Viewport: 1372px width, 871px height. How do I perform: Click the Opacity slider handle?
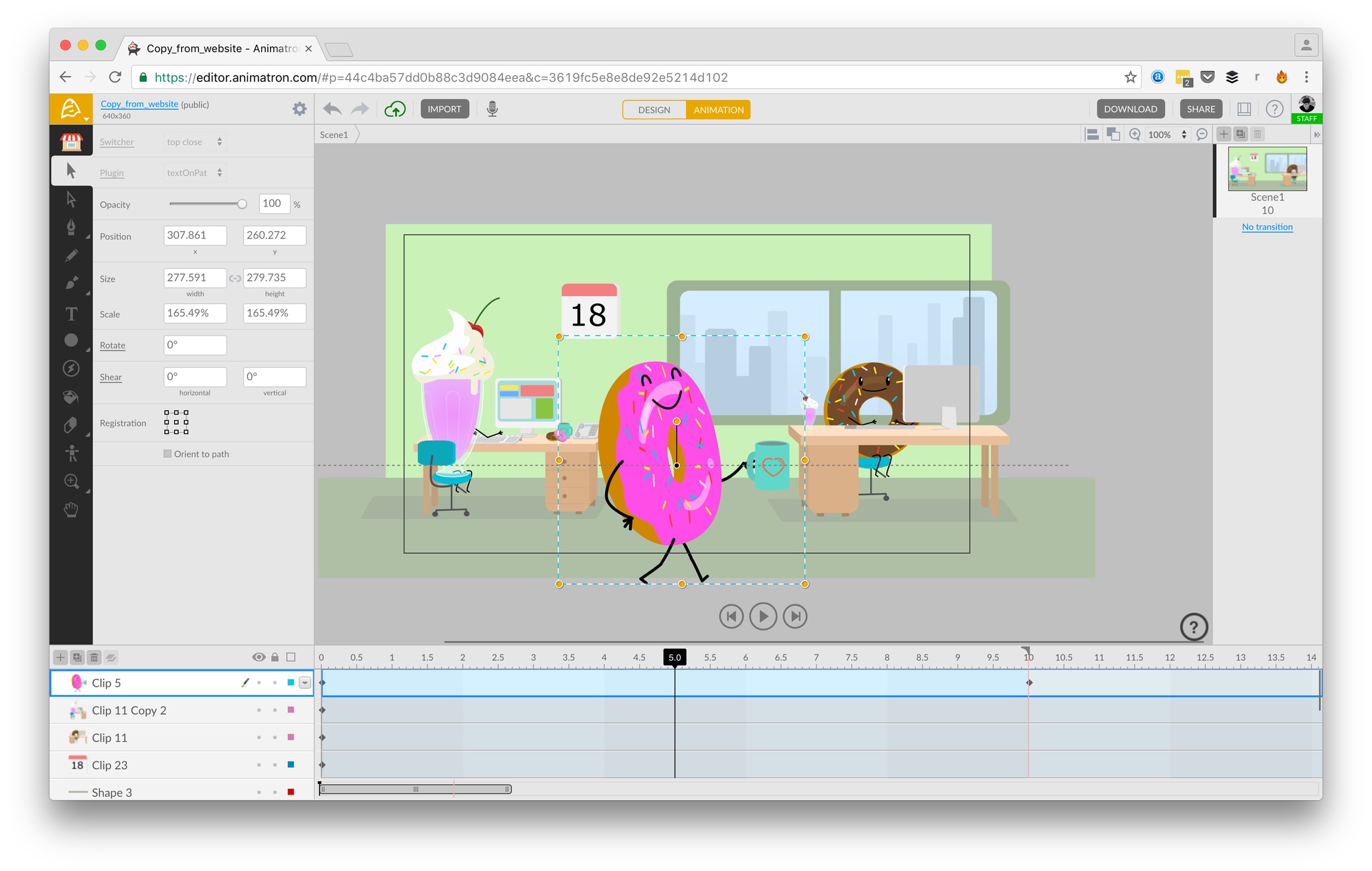(242, 204)
